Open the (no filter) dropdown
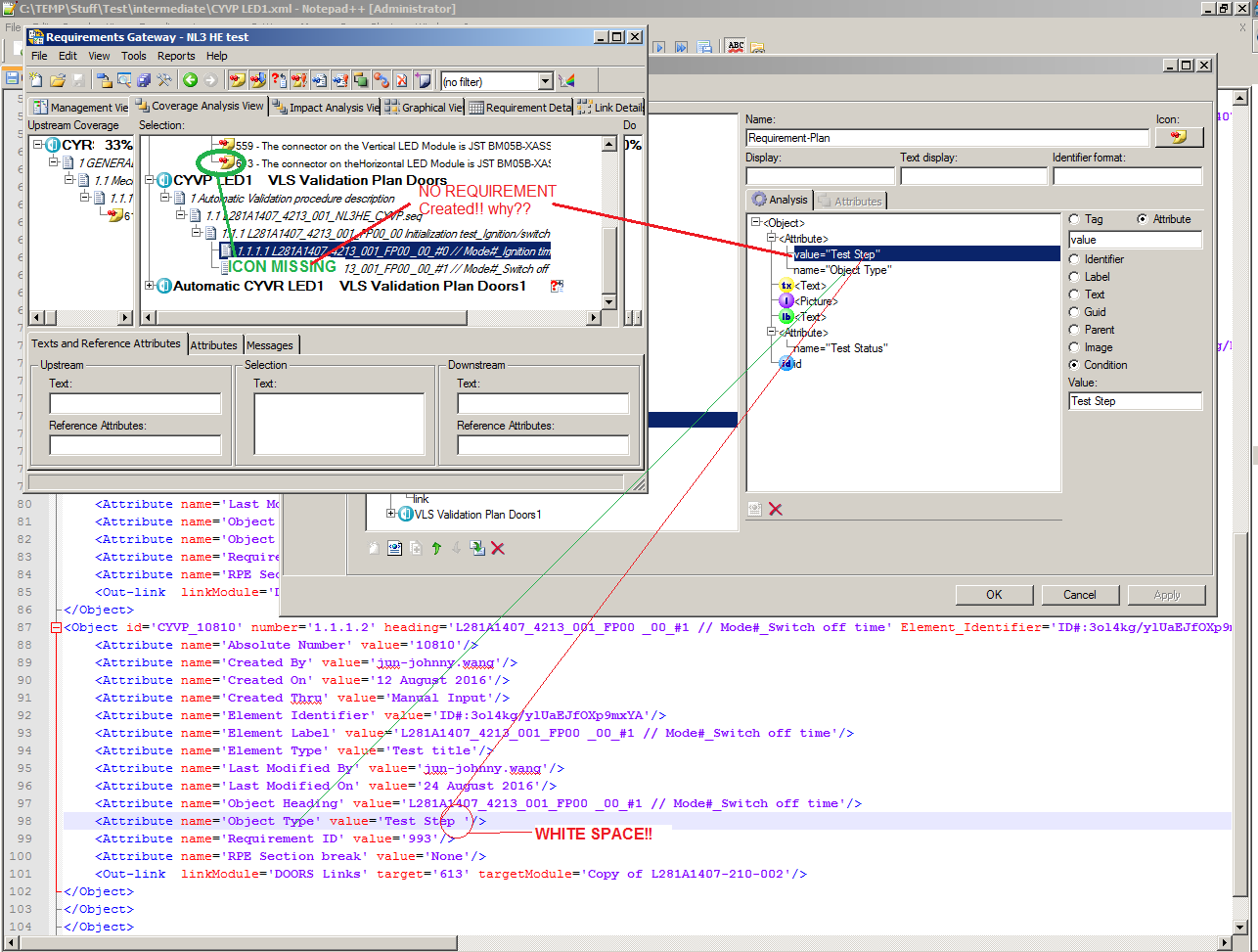Image resolution: width=1258 pixels, height=952 pixels. [x=545, y=82]
